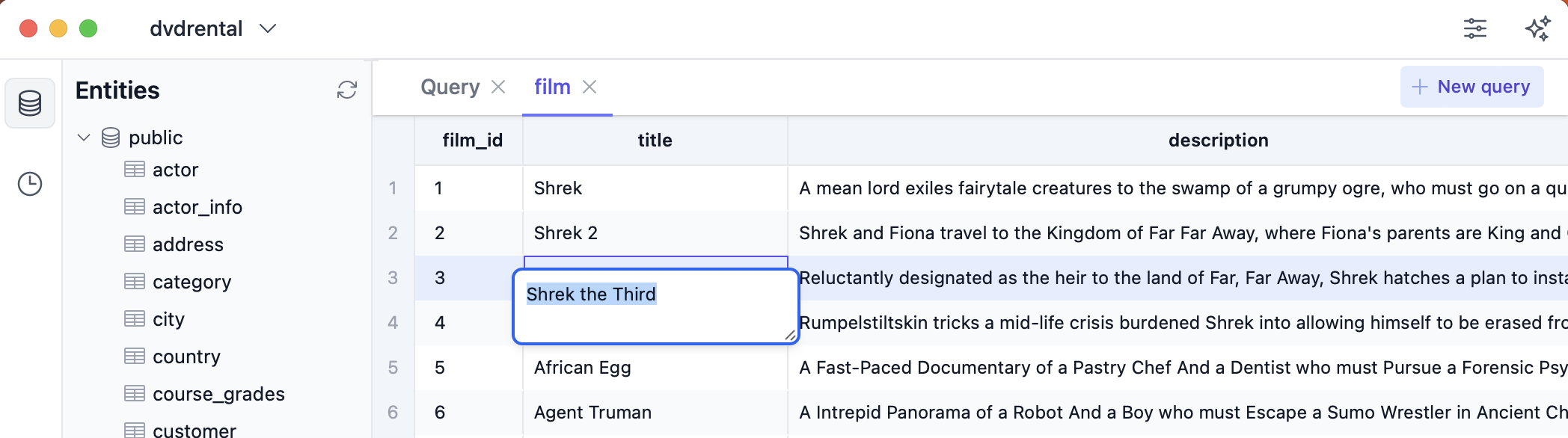Create a New query
Image resolution: width=1568 pixels, height=438 pixels.
tap(1471, 87)
